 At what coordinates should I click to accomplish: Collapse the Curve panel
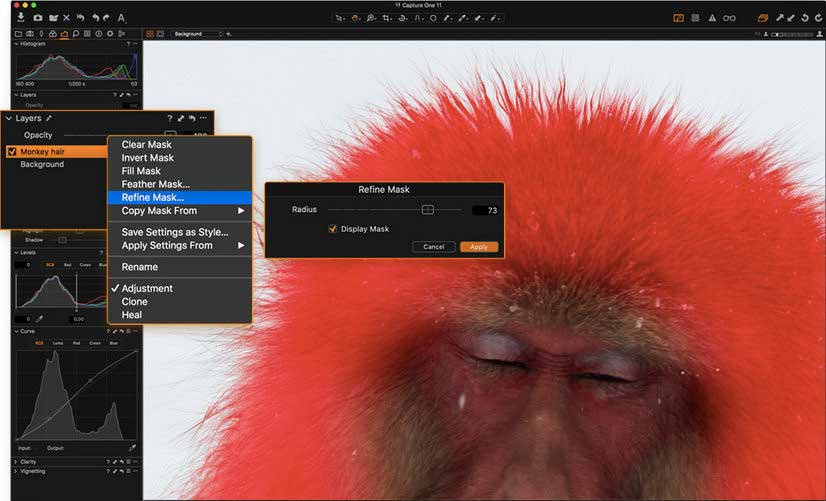[x=16, y=331]
